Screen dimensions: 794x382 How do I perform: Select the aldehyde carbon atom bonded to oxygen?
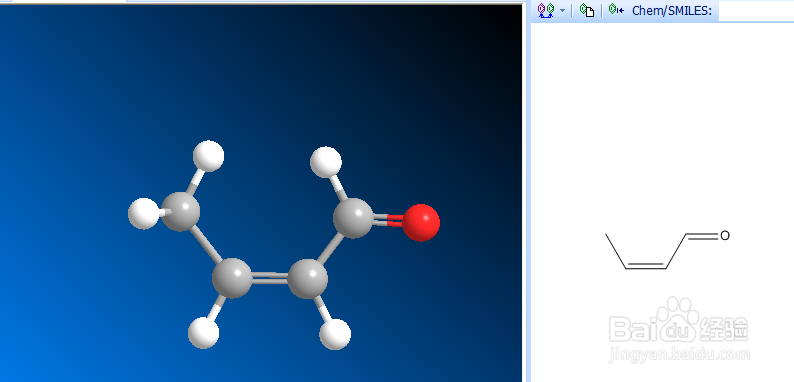click(x=353, y=218)
